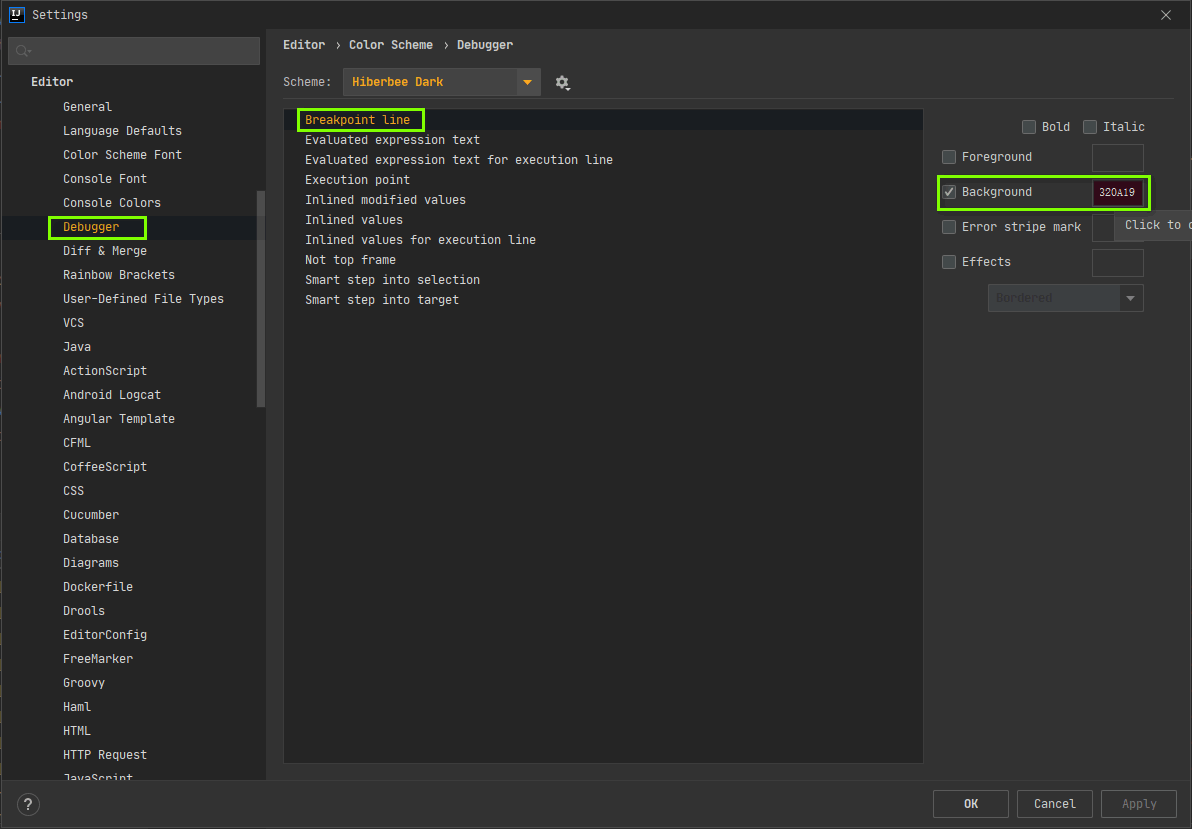Click the search magnifier icon in sidebar
The height and width of the screenshot is (829, 1192).
pos(22,51)
